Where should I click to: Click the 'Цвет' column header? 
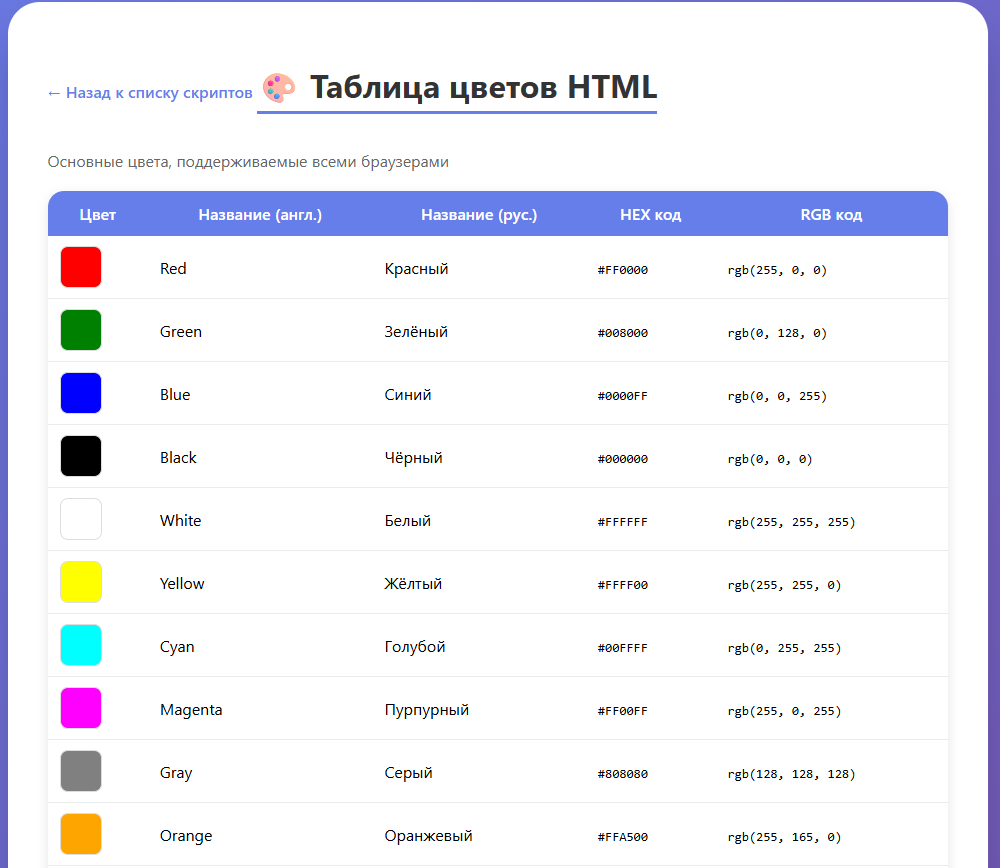click(x=98, y=215)
